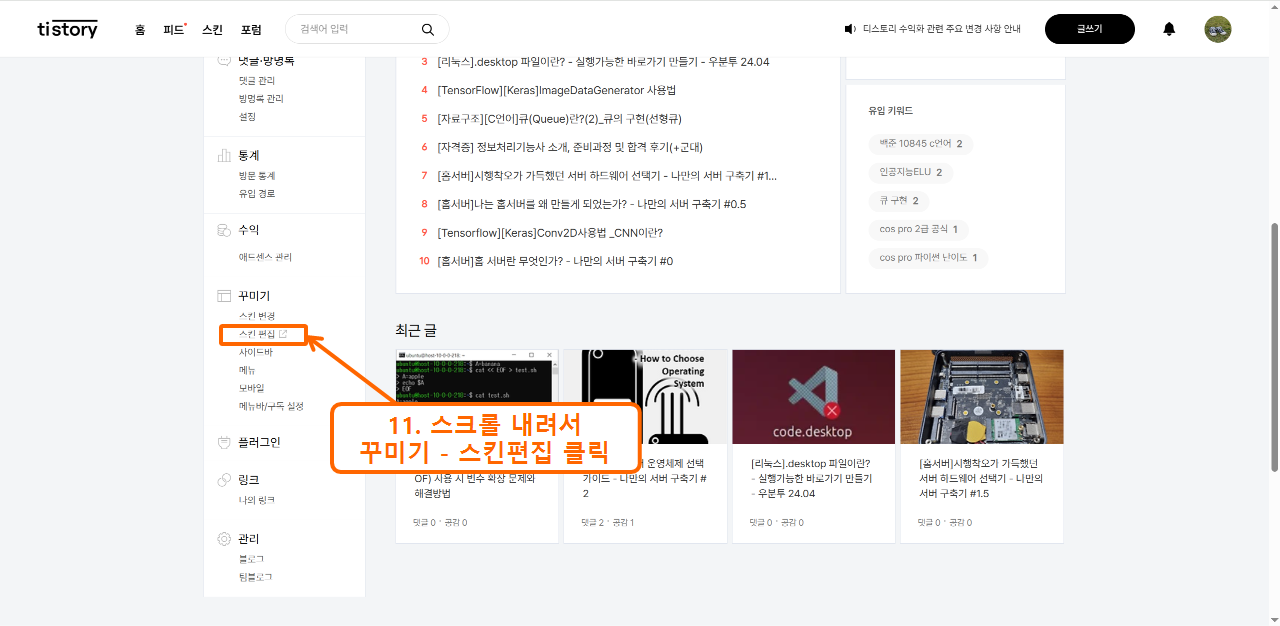1280x626 pixels.
Task: Click the 글쓰기 button
Action: pyautogui.click(x=1089, y=29)
